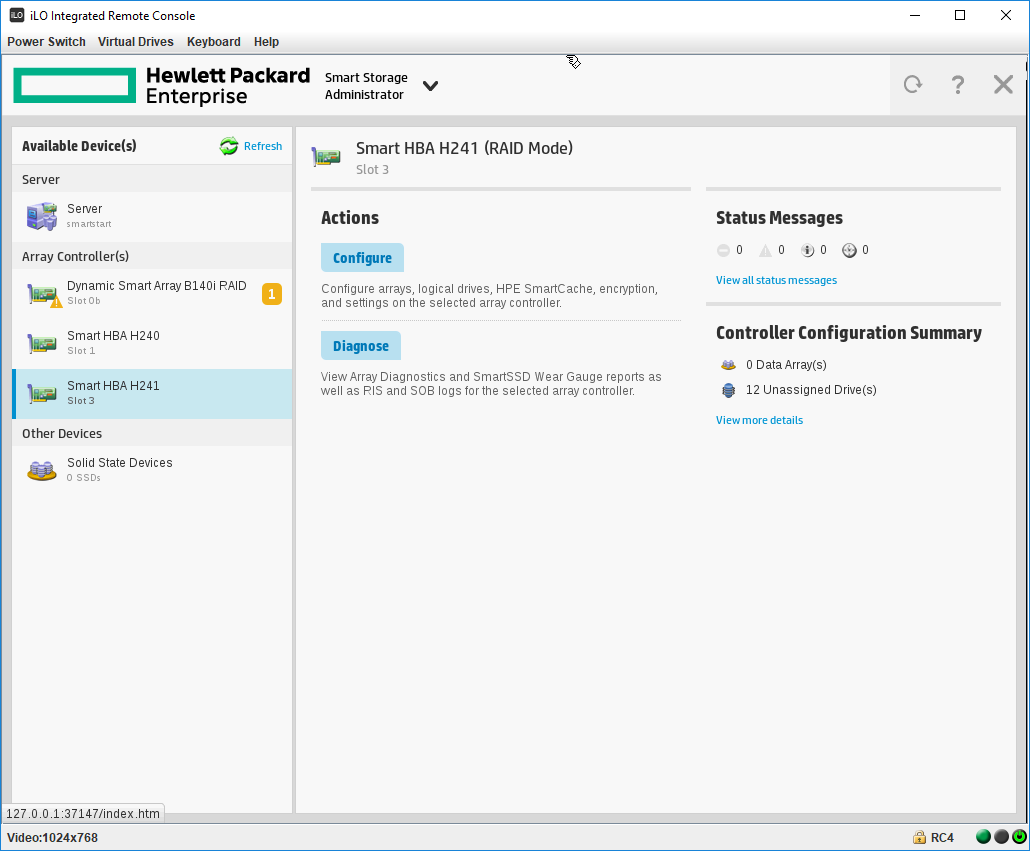1030x851 pixels.
Task: Click the dark gray status indicator
Action: tap(1001, 837)
